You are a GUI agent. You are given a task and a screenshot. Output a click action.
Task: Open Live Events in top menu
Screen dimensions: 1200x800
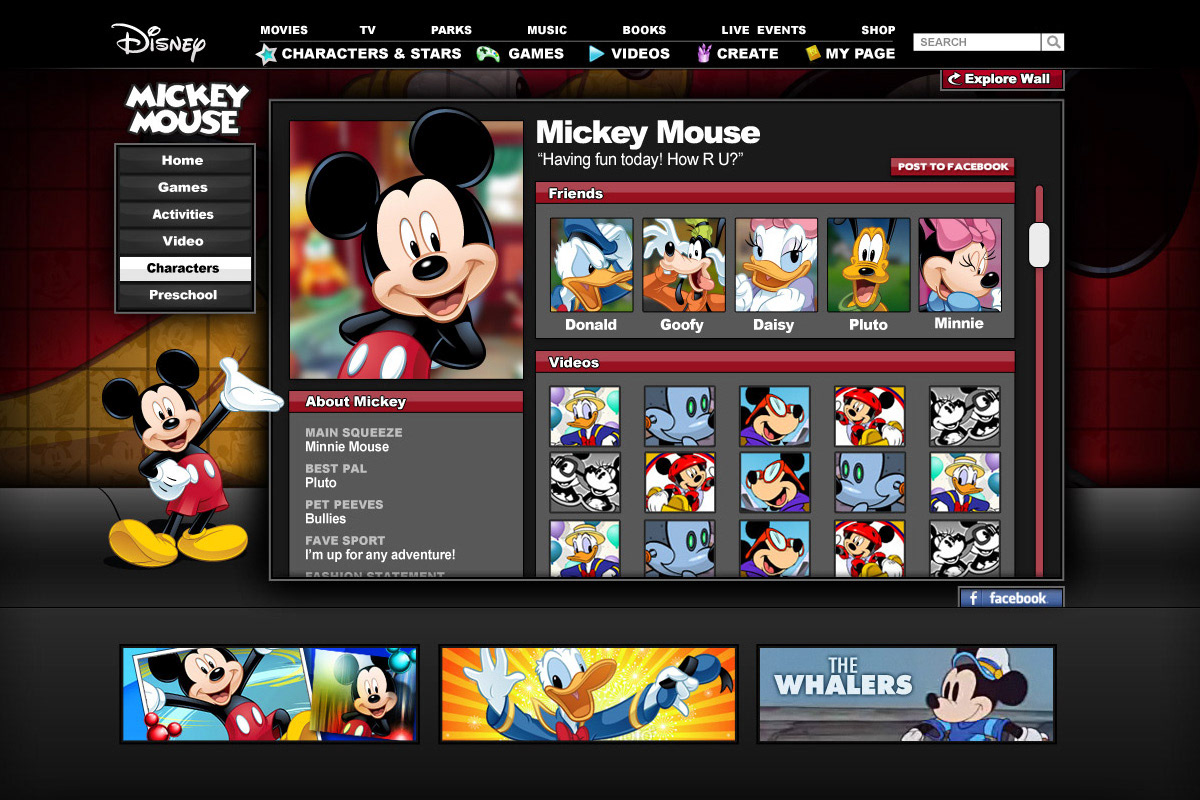[x=764, y=30]
